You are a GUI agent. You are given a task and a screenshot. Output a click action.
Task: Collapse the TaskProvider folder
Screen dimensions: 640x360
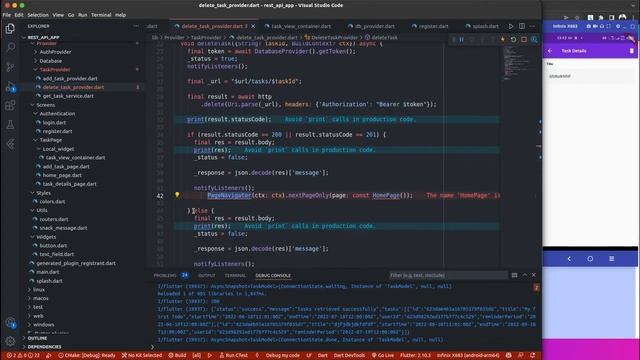55,69
